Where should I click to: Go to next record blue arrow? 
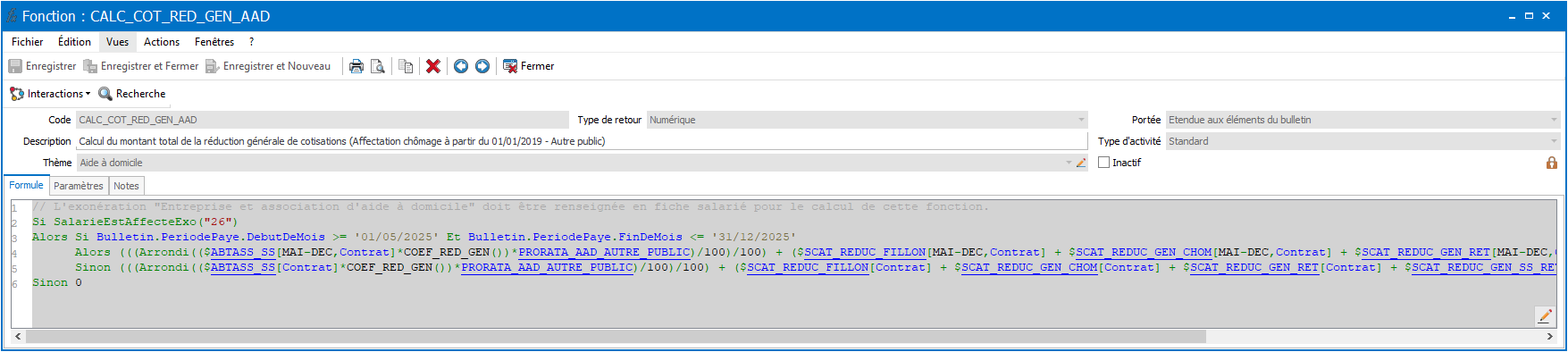482,66
